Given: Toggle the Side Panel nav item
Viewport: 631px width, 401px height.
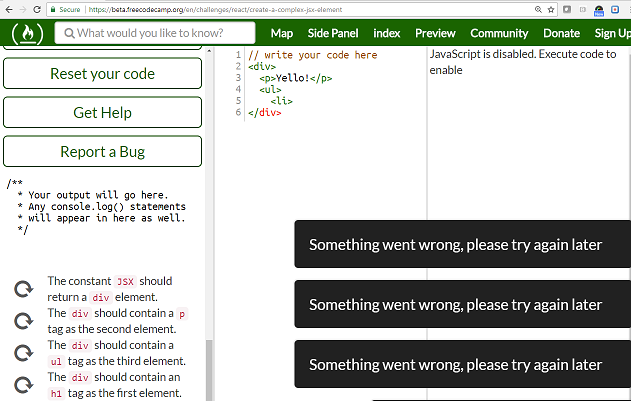Looking at the screenshot, I should 333,33.
